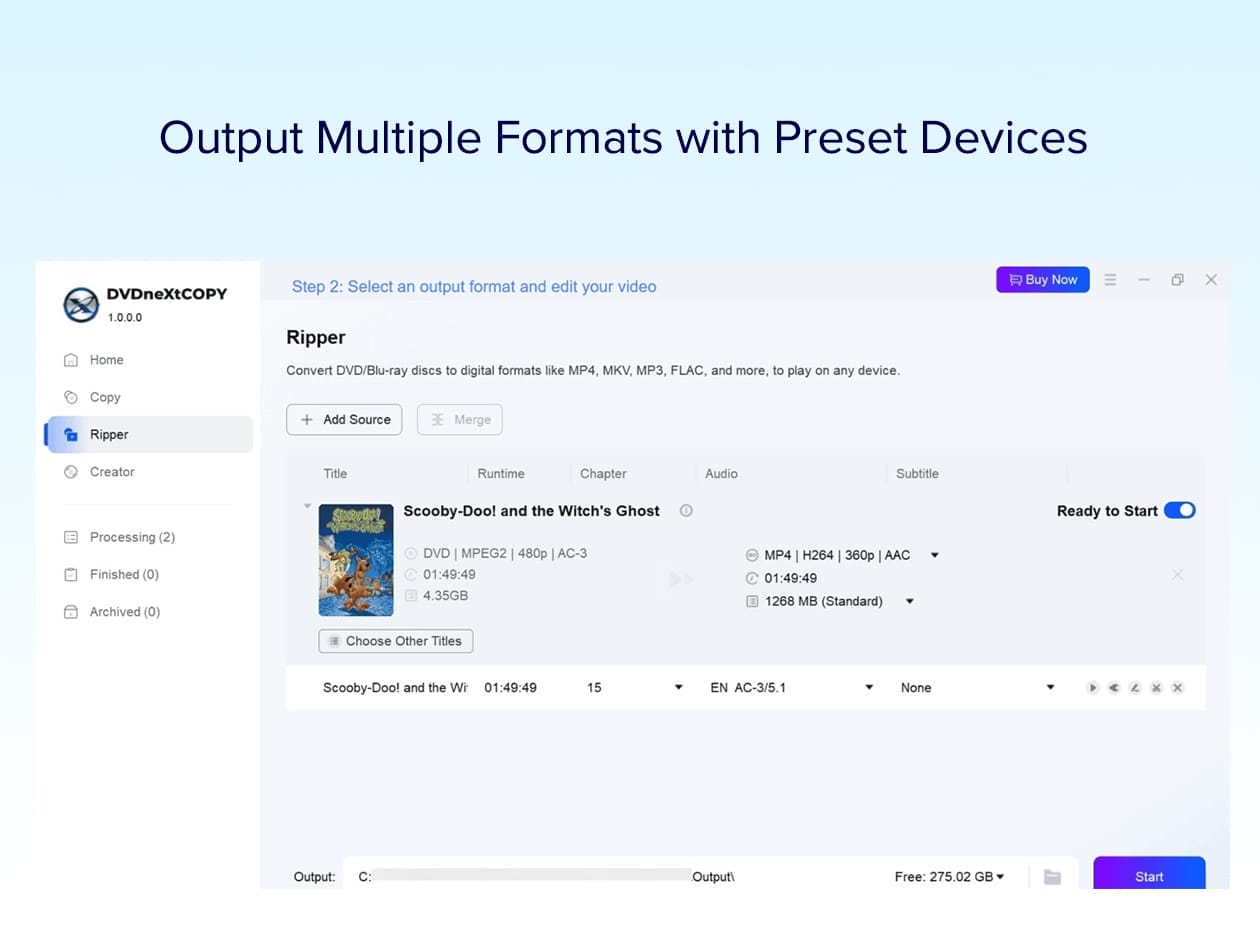Expand the 1268 MB (Standard) size dropdown
This screenshot has height=946, width=1260.
coord(910,602)
